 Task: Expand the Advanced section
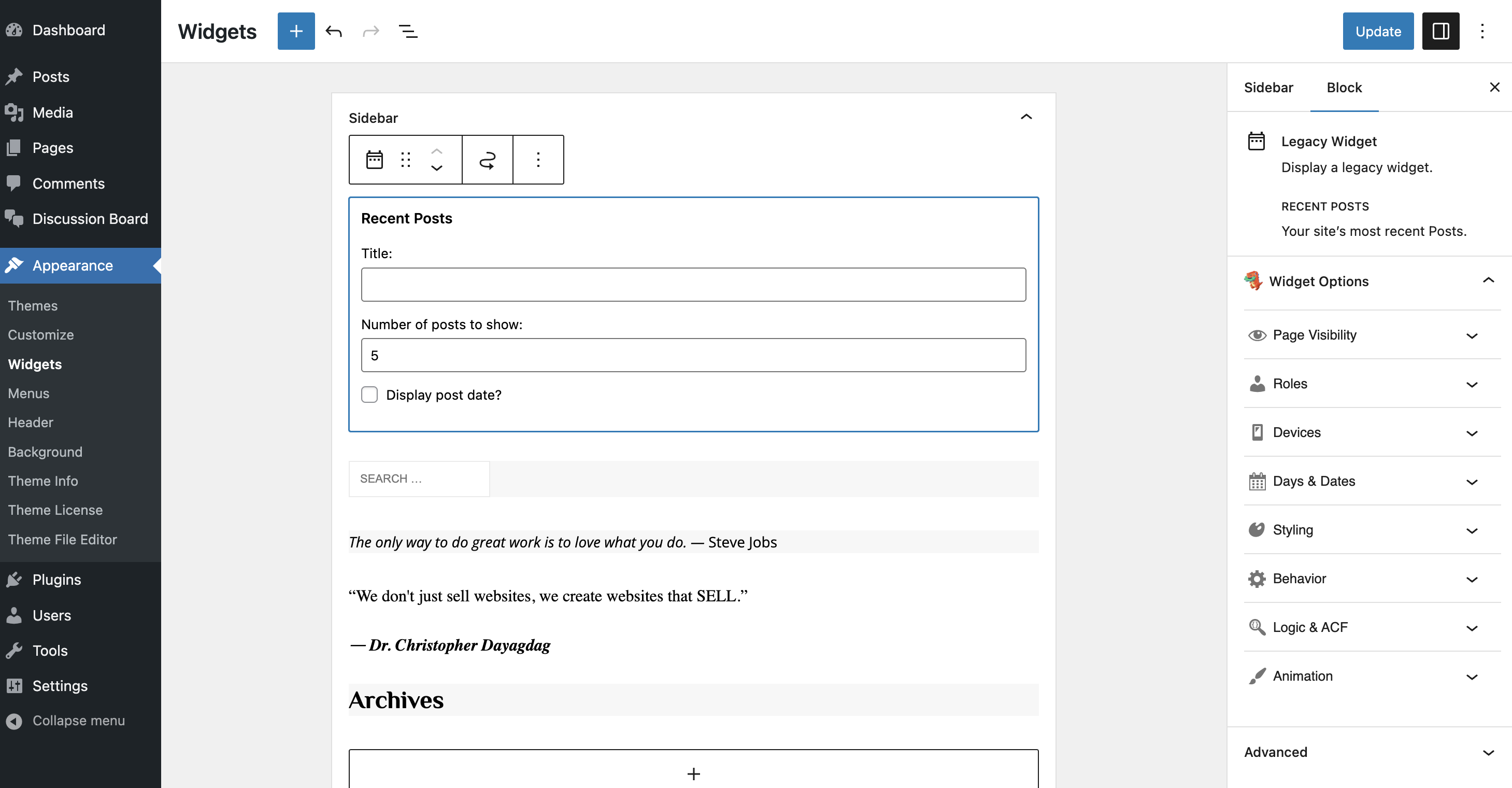click(1370, 752)
